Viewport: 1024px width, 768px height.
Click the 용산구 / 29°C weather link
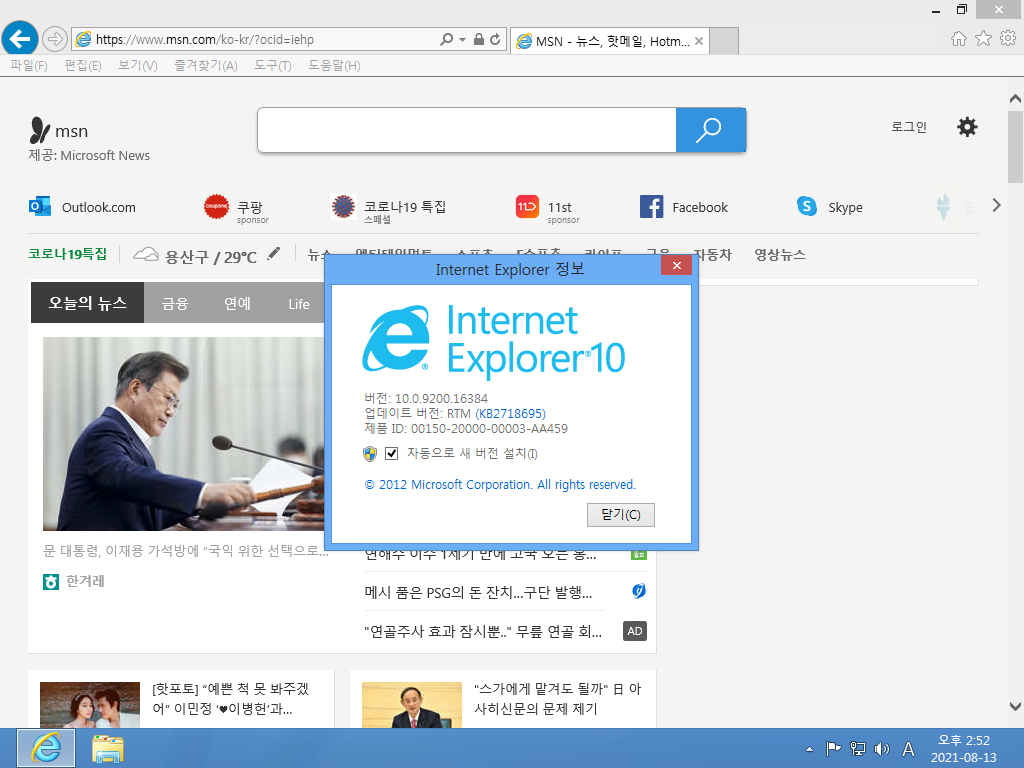pos(195,256)
